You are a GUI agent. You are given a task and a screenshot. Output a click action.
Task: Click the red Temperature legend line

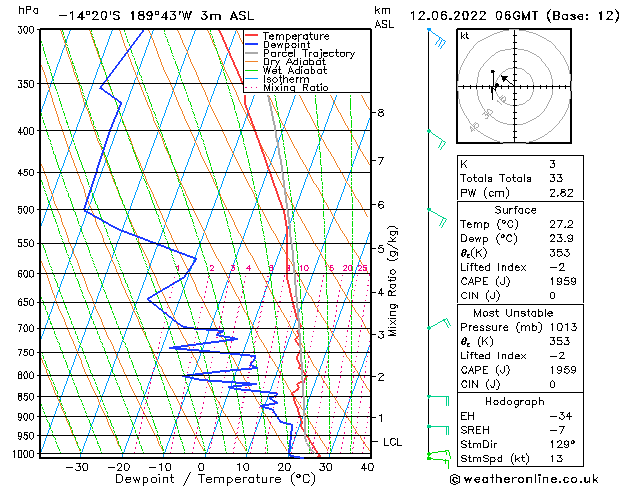click(x=251, y=36)
